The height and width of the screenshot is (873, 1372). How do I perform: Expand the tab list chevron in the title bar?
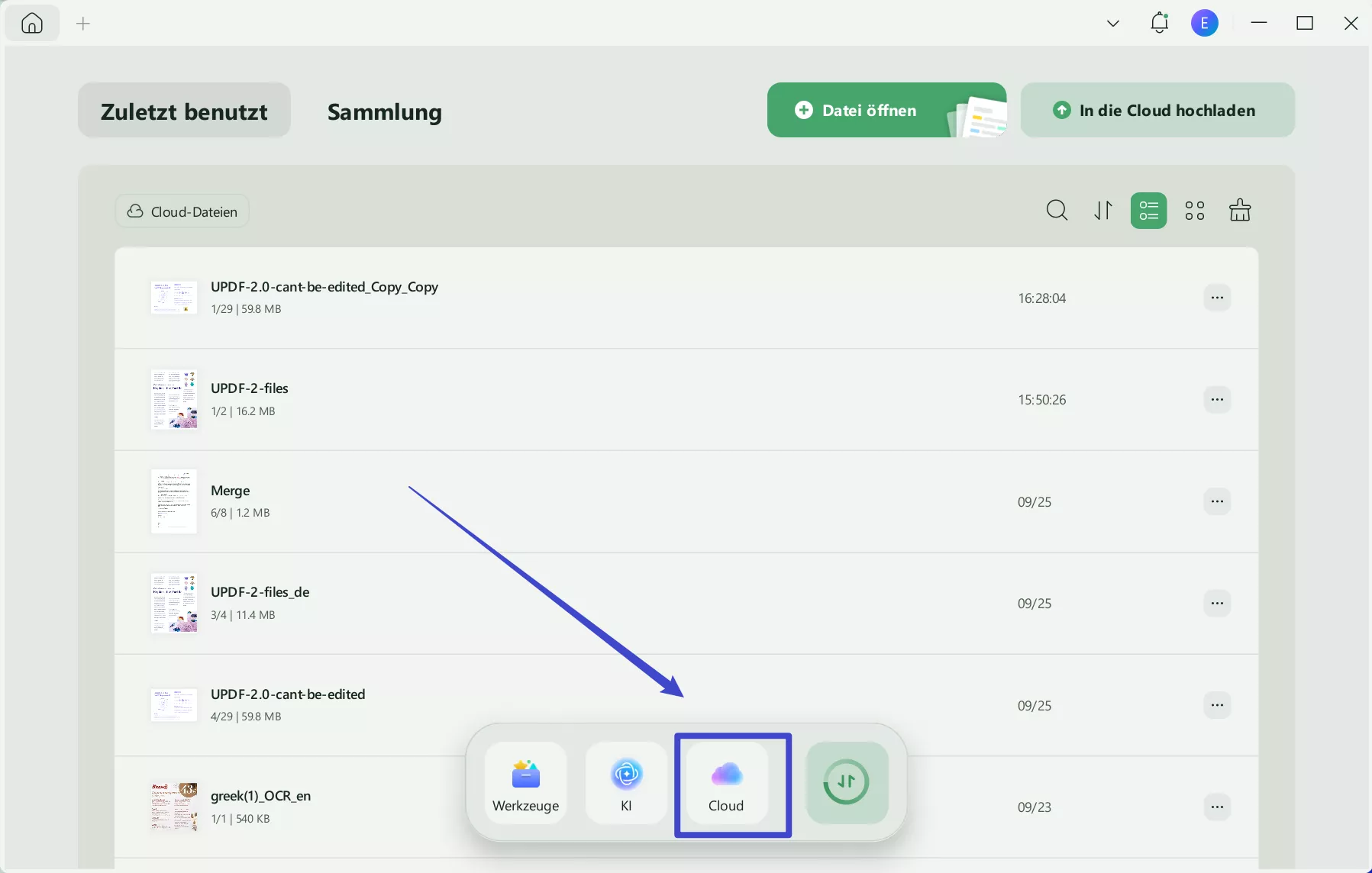pyautogui.click(x=1113, y=24)
